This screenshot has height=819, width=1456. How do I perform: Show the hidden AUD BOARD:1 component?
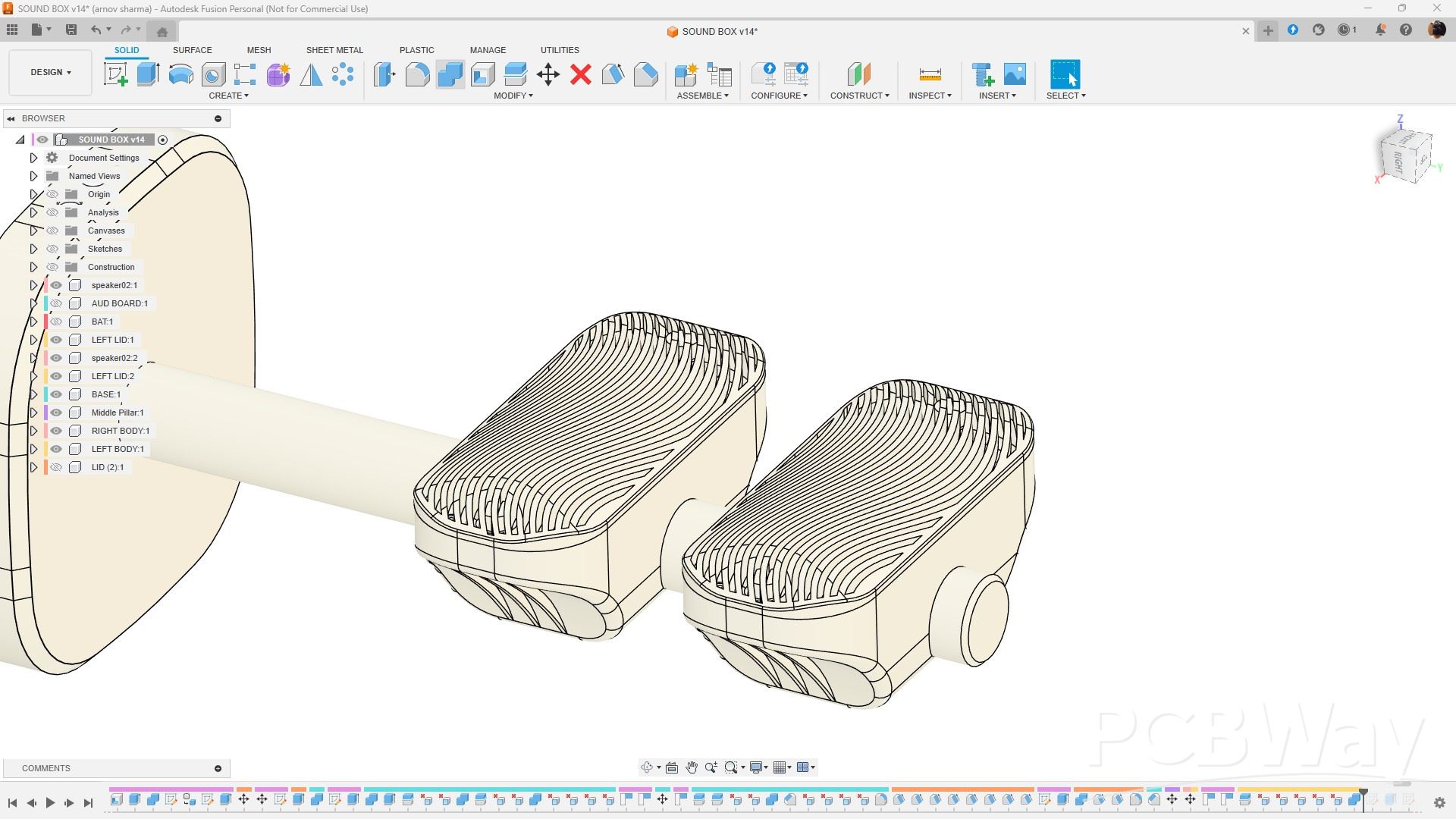point(56,303)
